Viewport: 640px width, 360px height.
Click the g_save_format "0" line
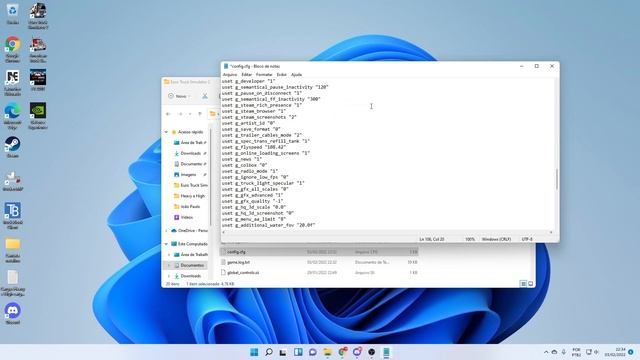251,129
